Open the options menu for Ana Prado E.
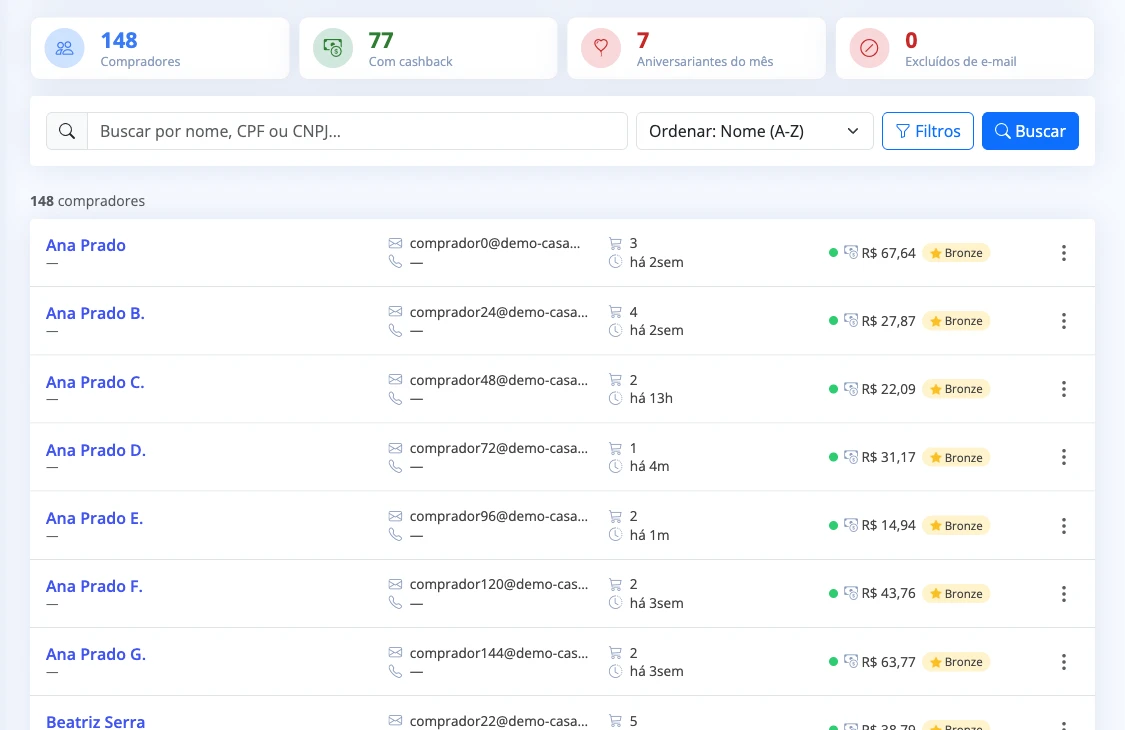1125x730 pixels. tap(1064, 525)
